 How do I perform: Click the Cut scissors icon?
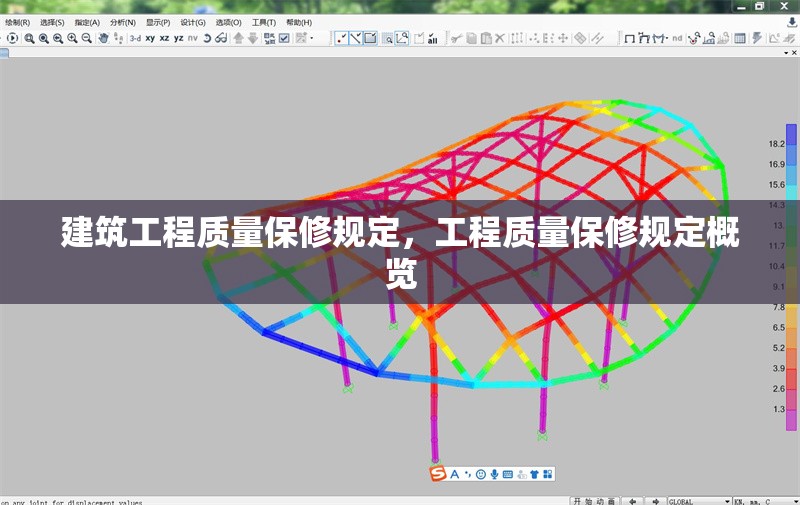(x=457, y=38)
